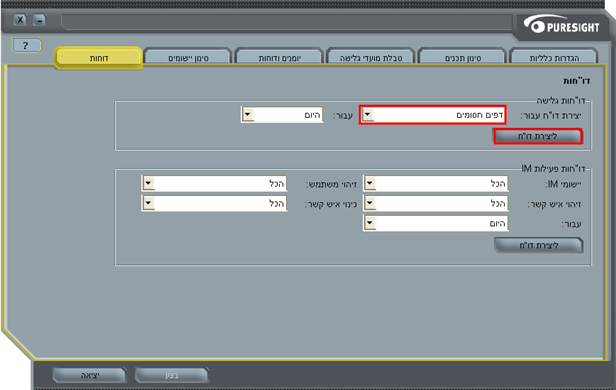The image size is (616, 390).
Task: Click the PureSight logo
Action: tap(562, 25)
